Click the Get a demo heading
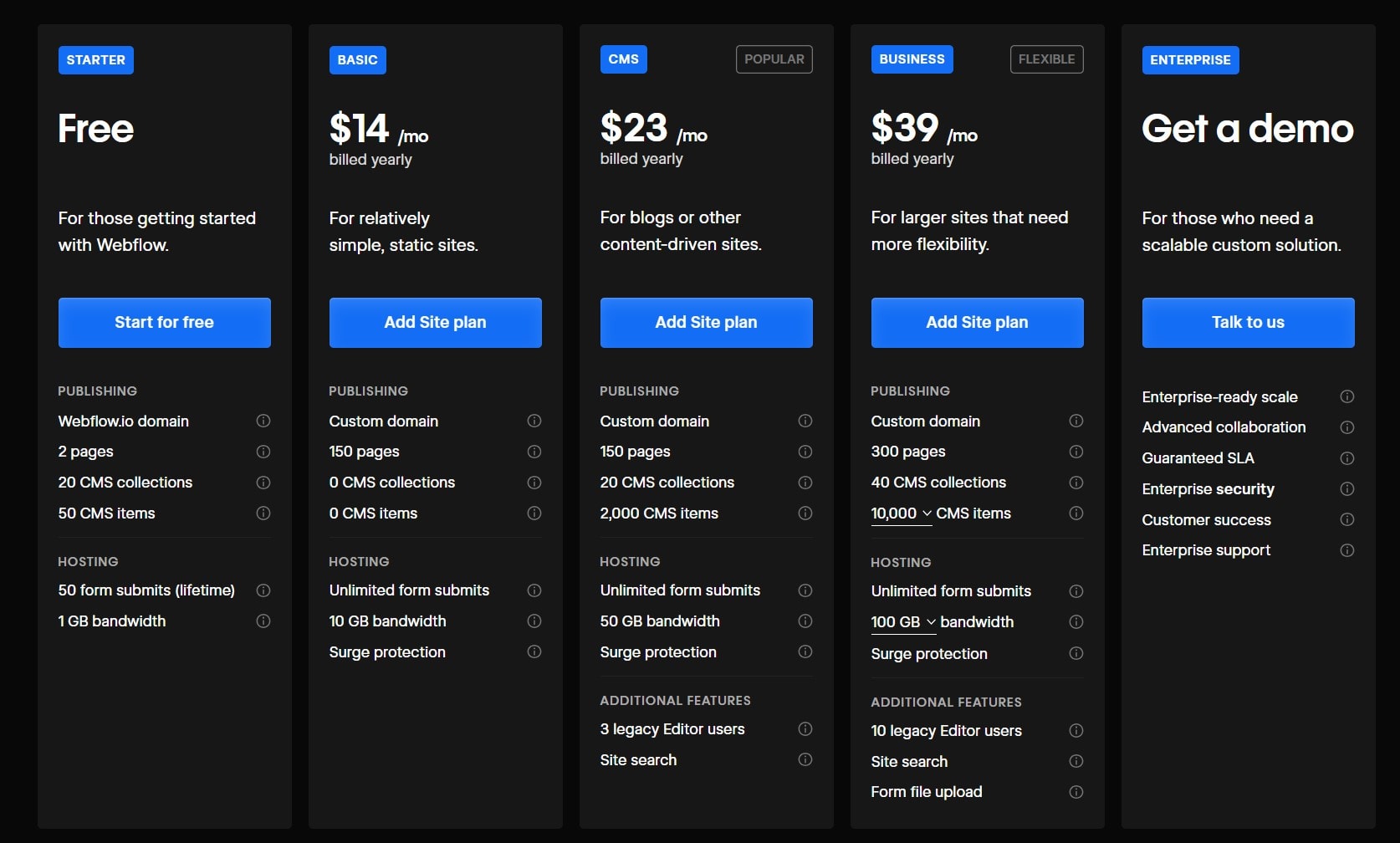 [x=1248, y=129]
